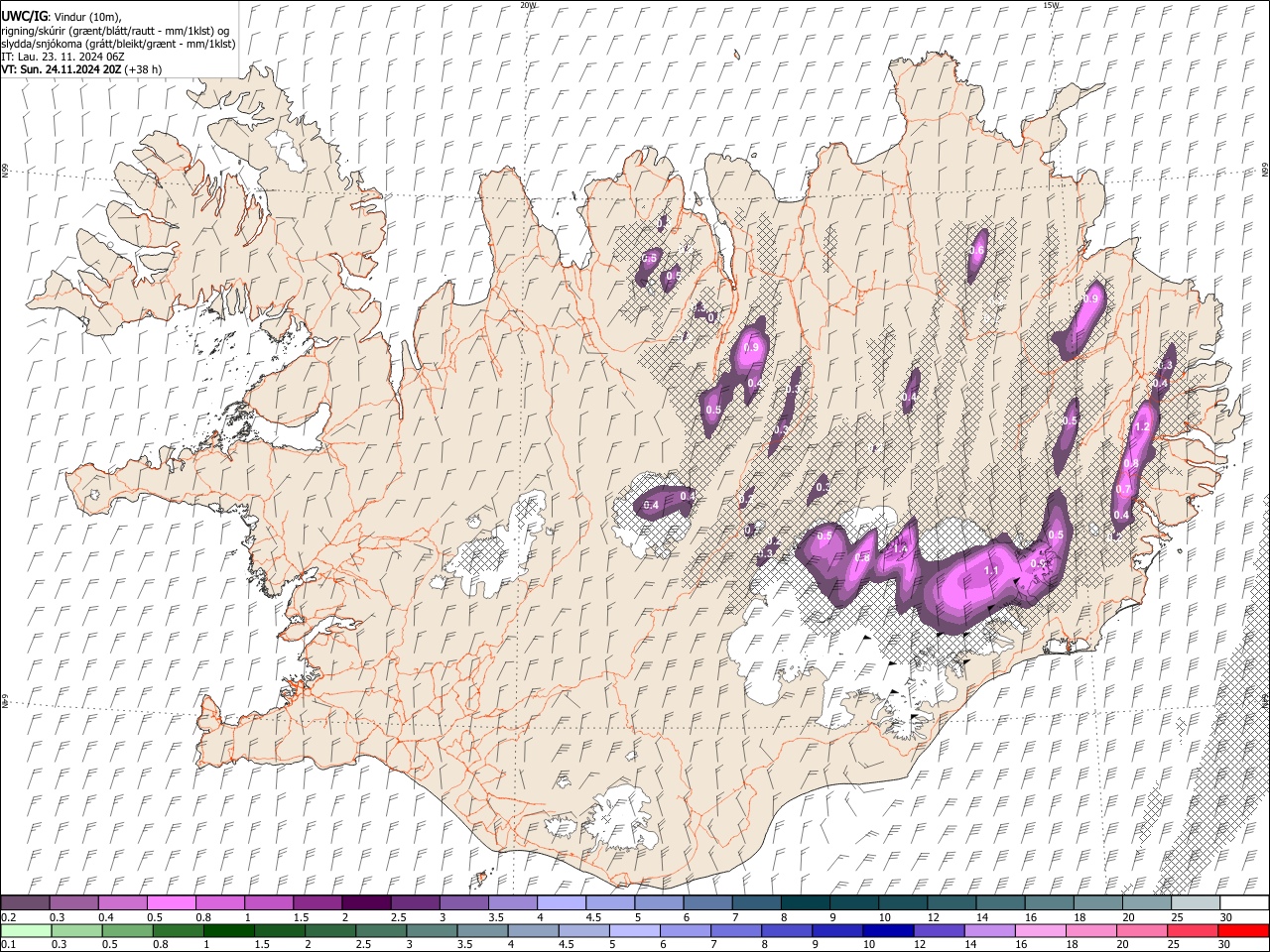Image resolution: width=1270 pixels, height=952 pixels.
Task: Select the white snow legend swatch labeled 30
Action: 1243,903
